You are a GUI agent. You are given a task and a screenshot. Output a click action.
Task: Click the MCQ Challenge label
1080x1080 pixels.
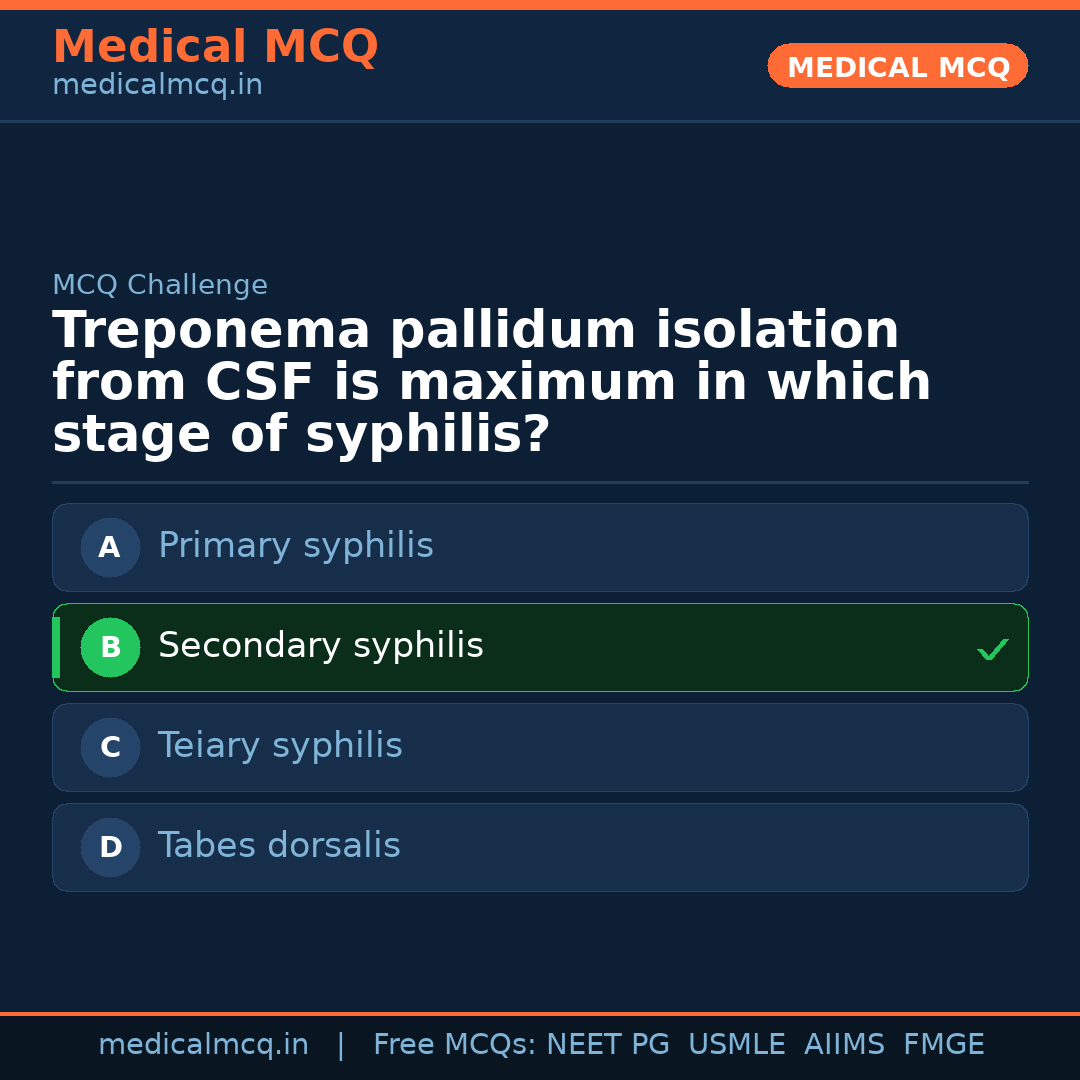pyautogui.click(x=160, y=285)
